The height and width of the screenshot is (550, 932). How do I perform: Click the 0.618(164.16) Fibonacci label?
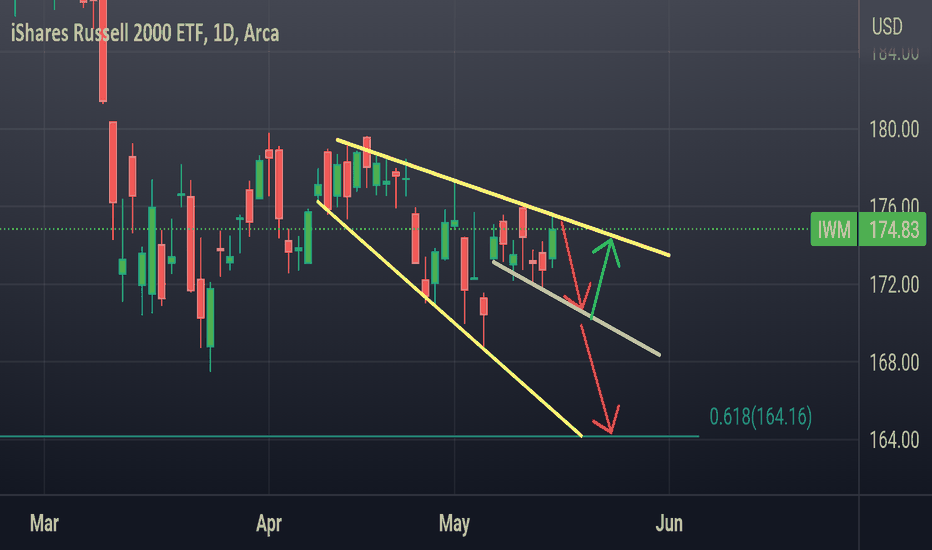click(x=760, y=416)
